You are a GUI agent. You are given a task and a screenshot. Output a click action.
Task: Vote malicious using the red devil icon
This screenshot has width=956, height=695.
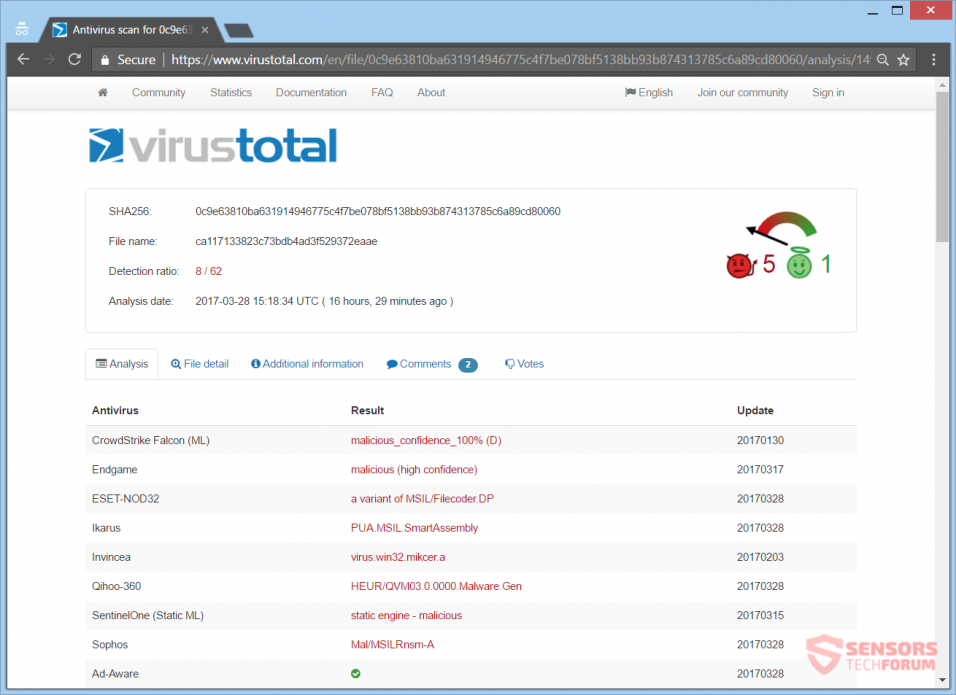(740, 263)
